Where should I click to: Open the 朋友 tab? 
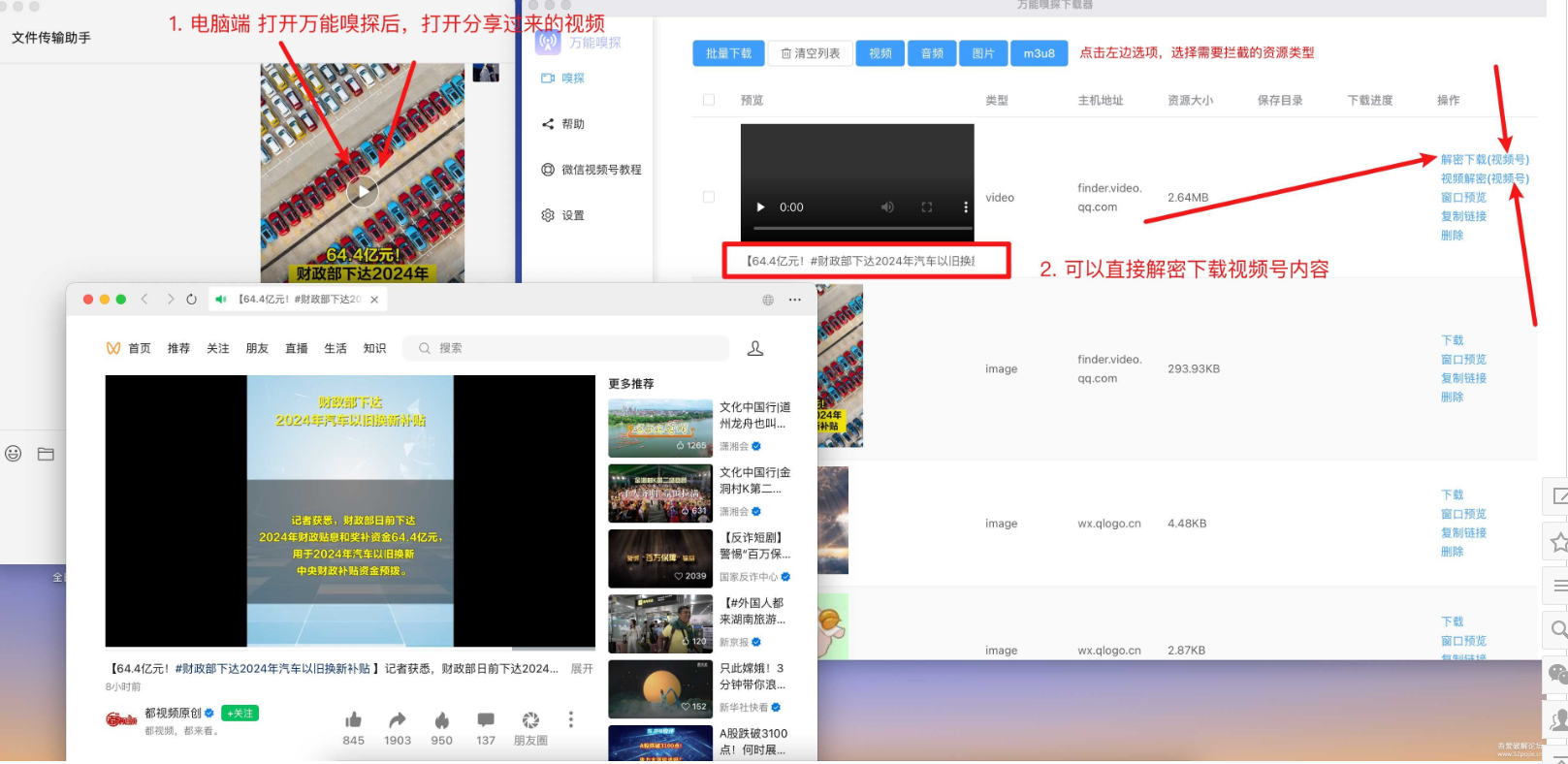pyautogui.click(x=257, y=349)
